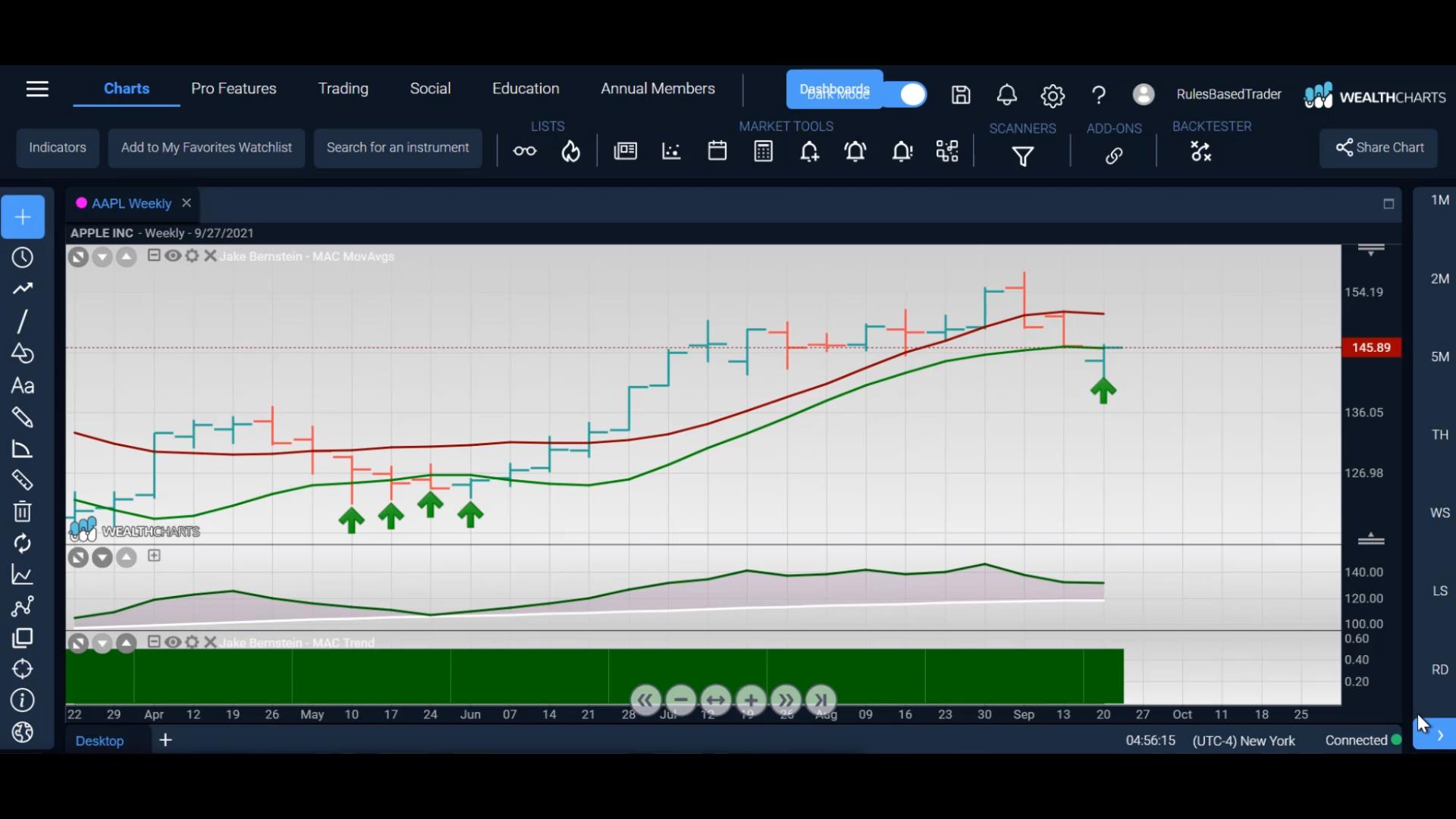This screenshot has width=1456, height=819.
Task: Click the refresh chart icon
Action: 23,544
